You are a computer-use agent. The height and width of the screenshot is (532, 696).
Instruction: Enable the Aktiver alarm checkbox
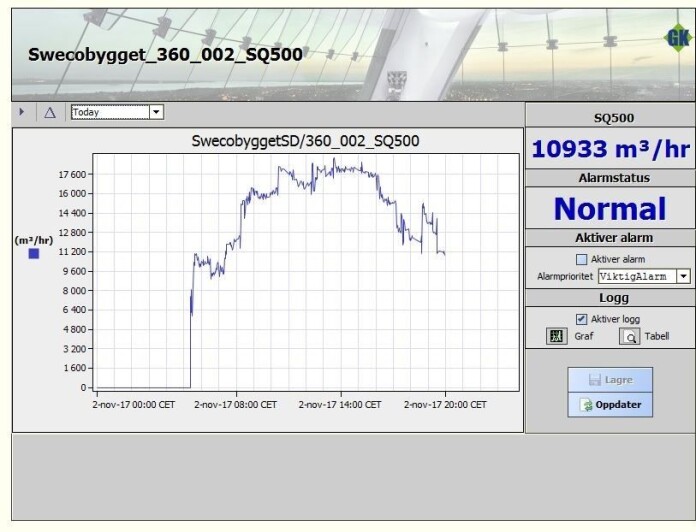[x=581, y=259]
